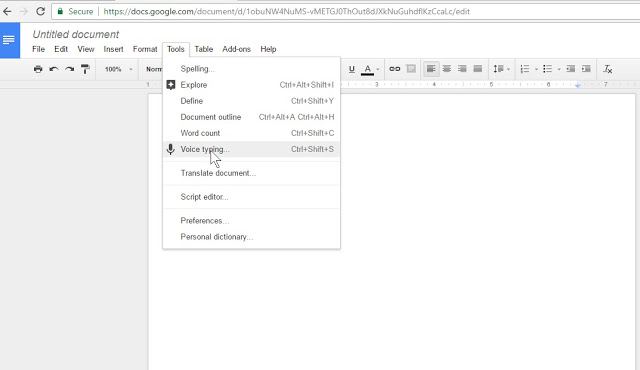The image size is (640, 370).
Task: Choose Spelling from the Tools menu
Action: tap(251, 69)
